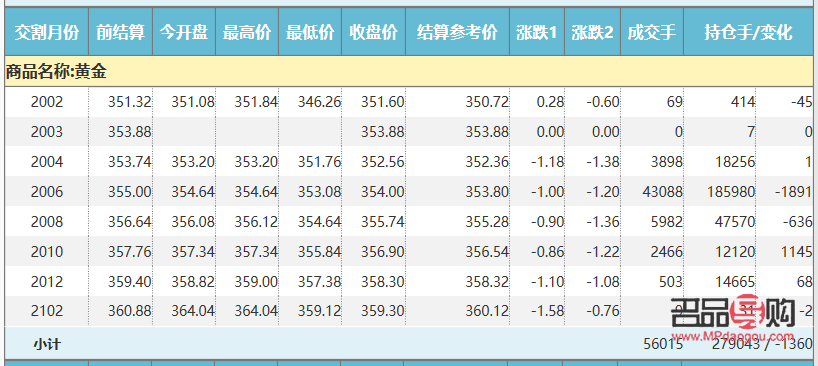Screen dimensions: 818x366
Task: Click previous settlement 357.76
Action: [x=130, y=252]
